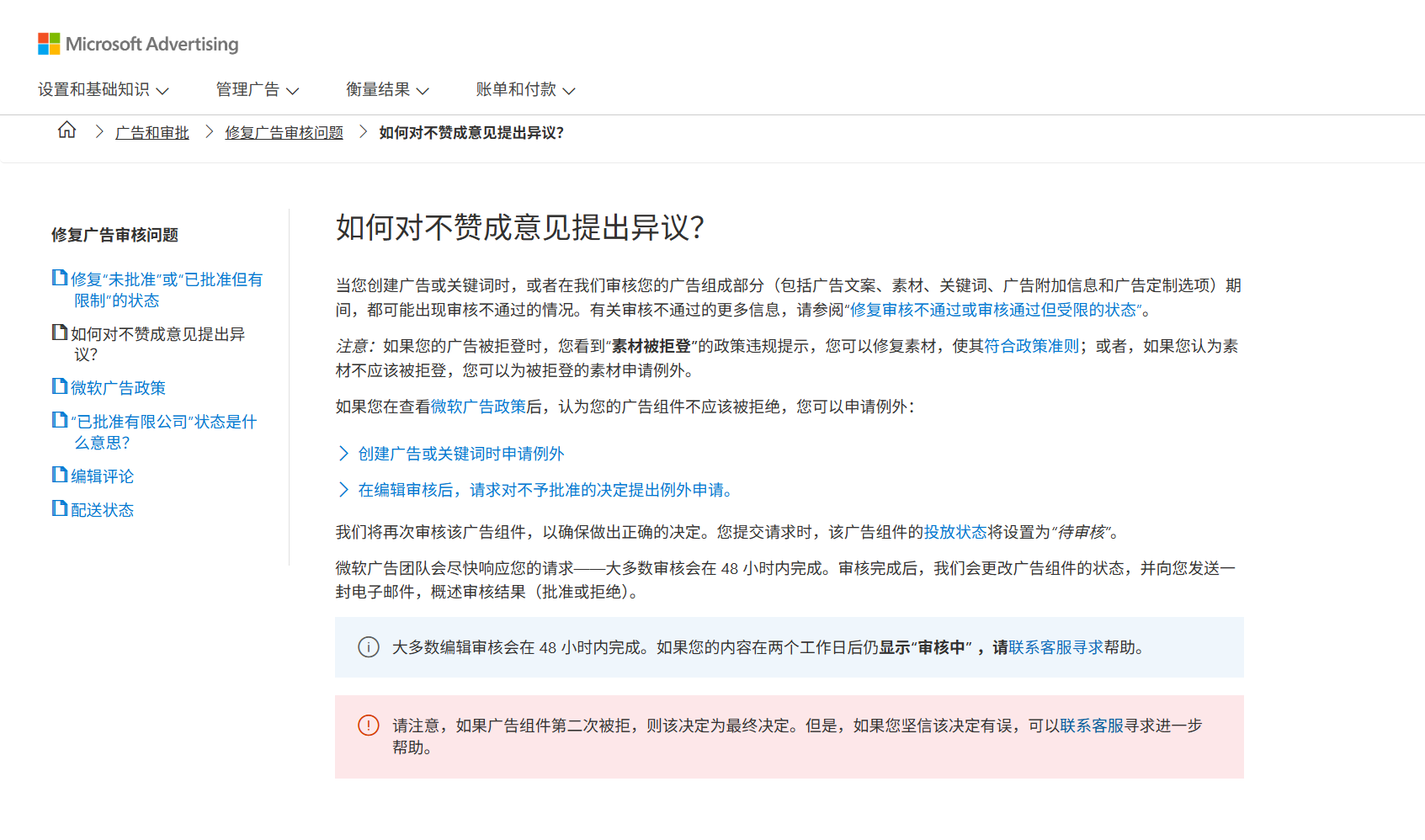This screenshot has width=1425, height=840.
Task: Click the home icon in breadcrumb
Action: (66, 130)
